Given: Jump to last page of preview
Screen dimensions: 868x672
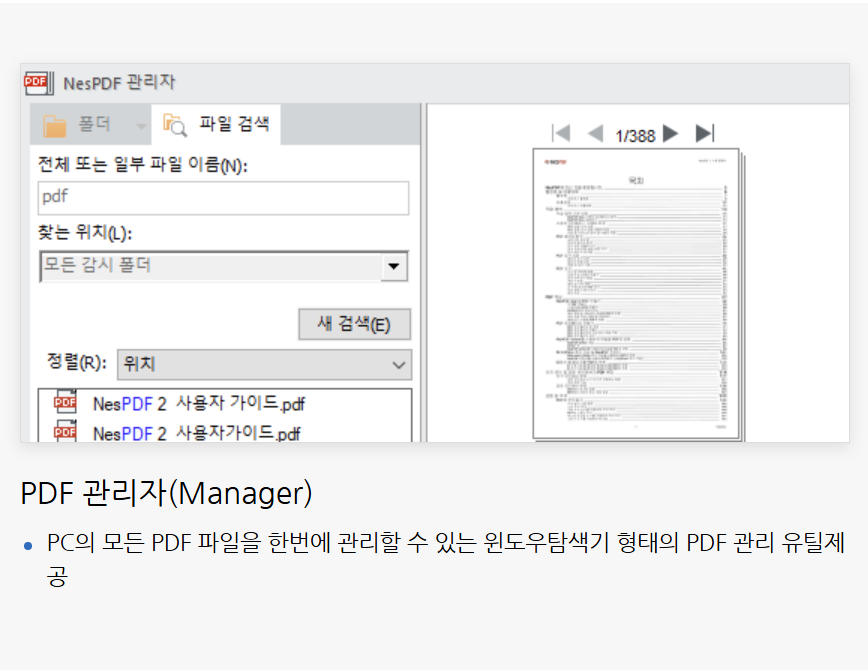Looking at the screenshot, I should point(705,133).
